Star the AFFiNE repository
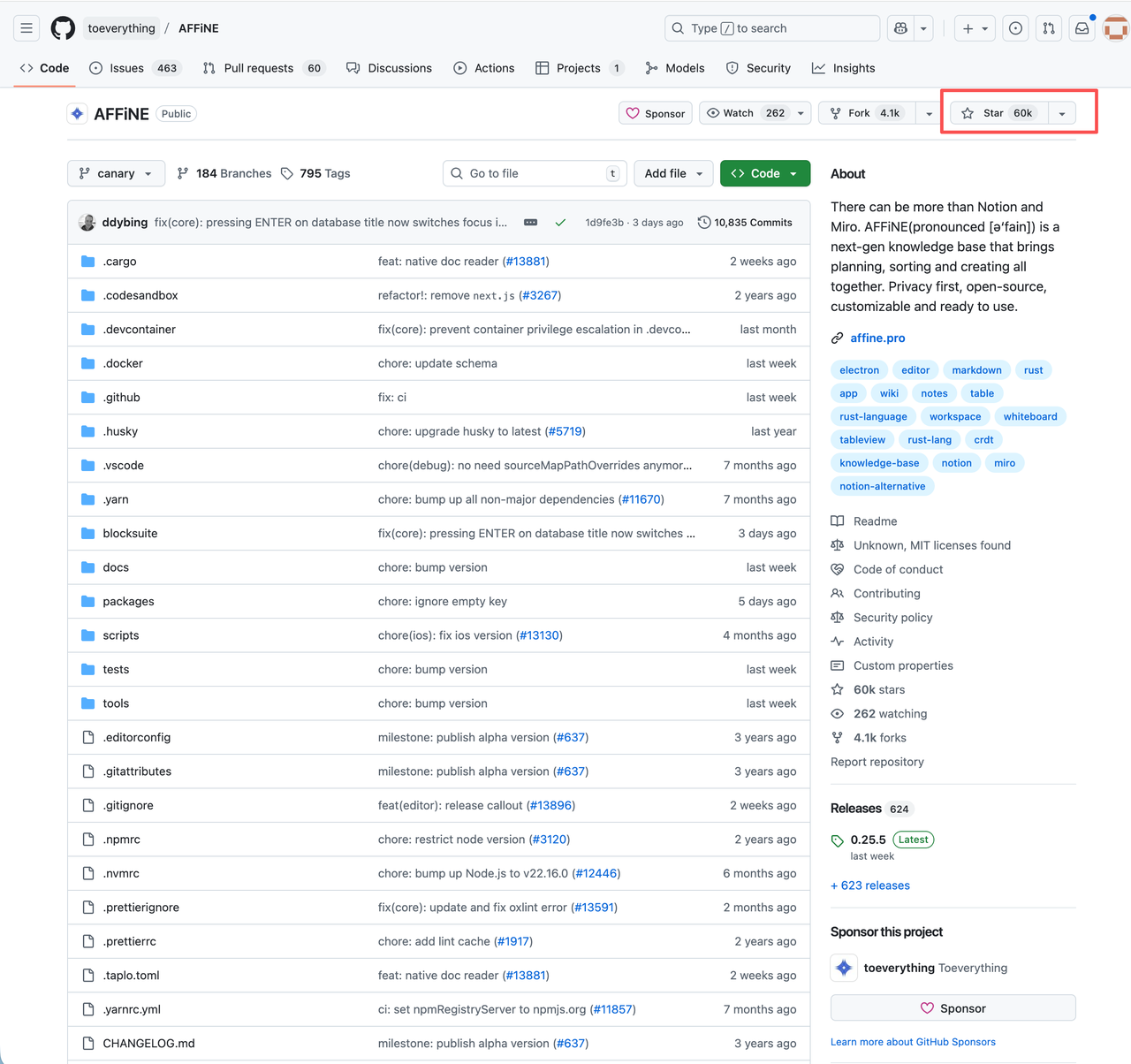The width and height of the screenshot is (1131, 1064). coord(999,113)
